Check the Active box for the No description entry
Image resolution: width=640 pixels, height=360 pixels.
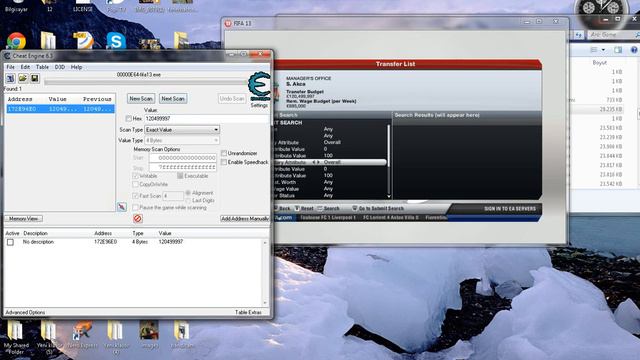pos(10,242)
